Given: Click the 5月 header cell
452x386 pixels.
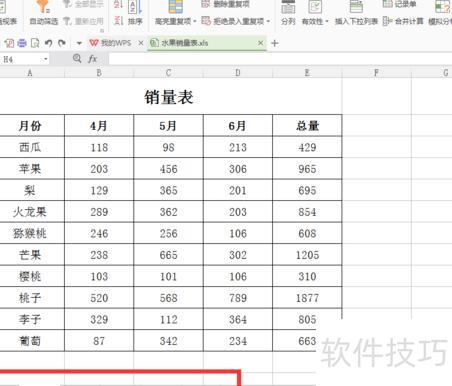Looking at the screenshot, I should (168, 126).
